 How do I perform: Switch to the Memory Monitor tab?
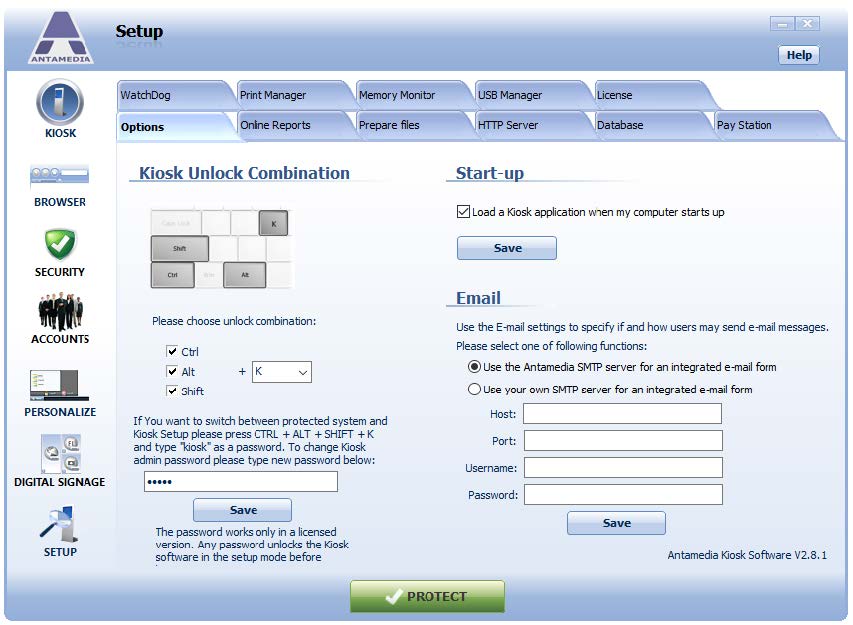(412, 95)
